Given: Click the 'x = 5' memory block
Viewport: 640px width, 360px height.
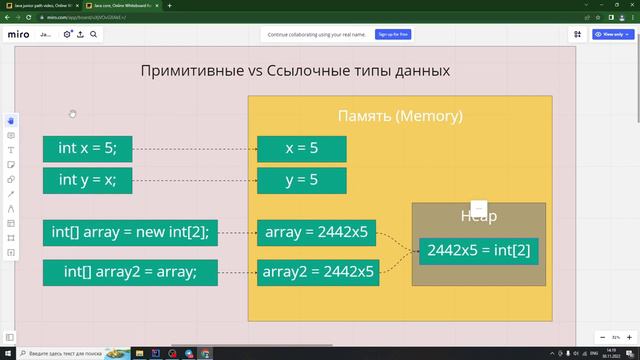Looking at the screenshot, I should point(302,149).
